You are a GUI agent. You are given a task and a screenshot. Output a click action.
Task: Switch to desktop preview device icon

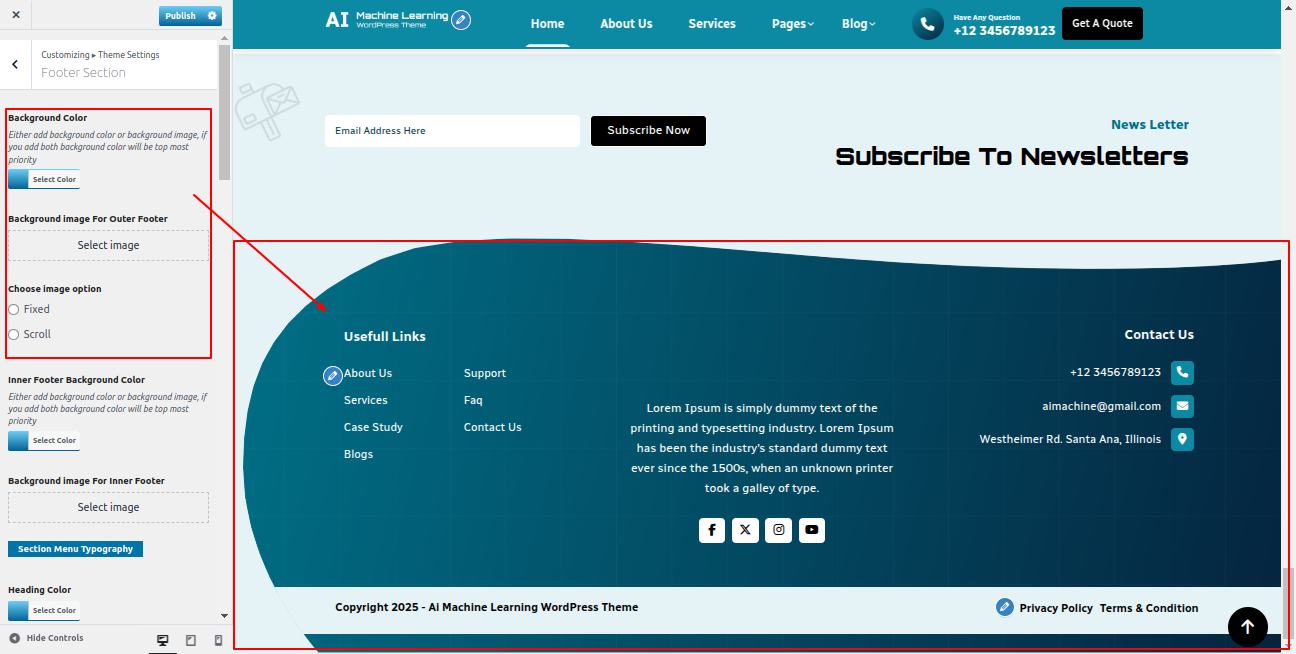(163, 640)
